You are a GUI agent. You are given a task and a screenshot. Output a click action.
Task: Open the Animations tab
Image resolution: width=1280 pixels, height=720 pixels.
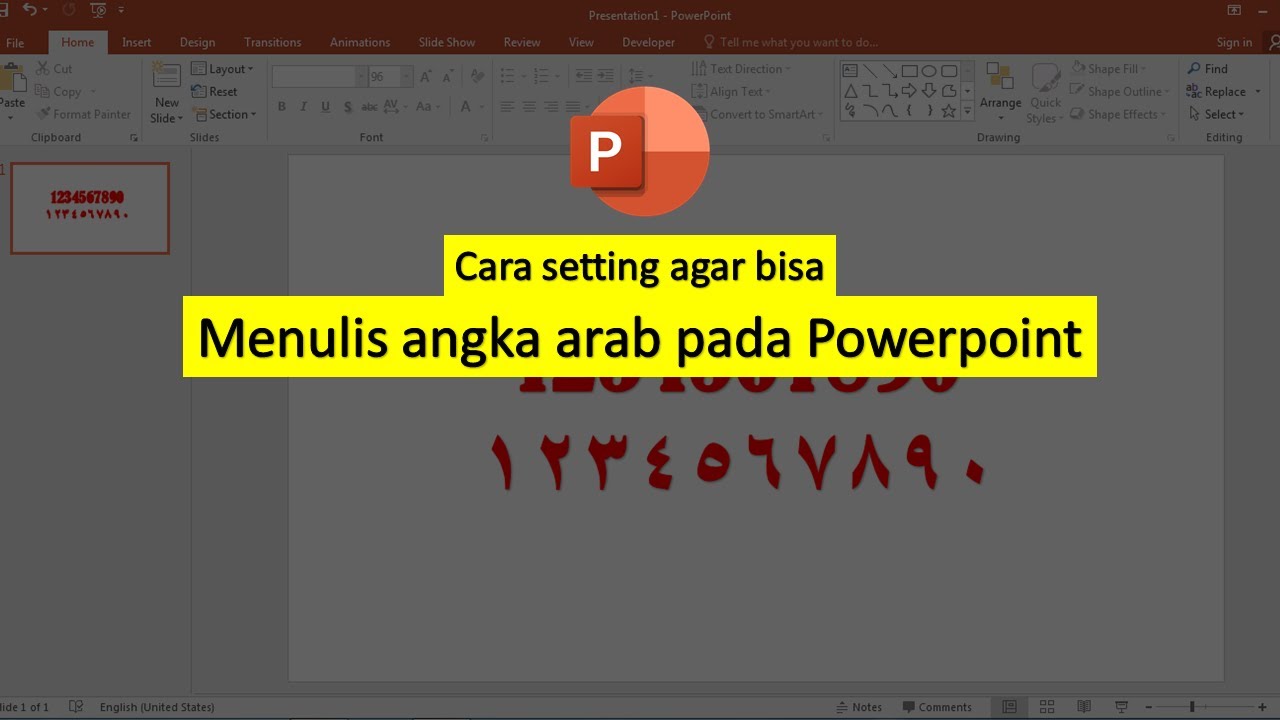pyautogui.click(x=360, y=42)
